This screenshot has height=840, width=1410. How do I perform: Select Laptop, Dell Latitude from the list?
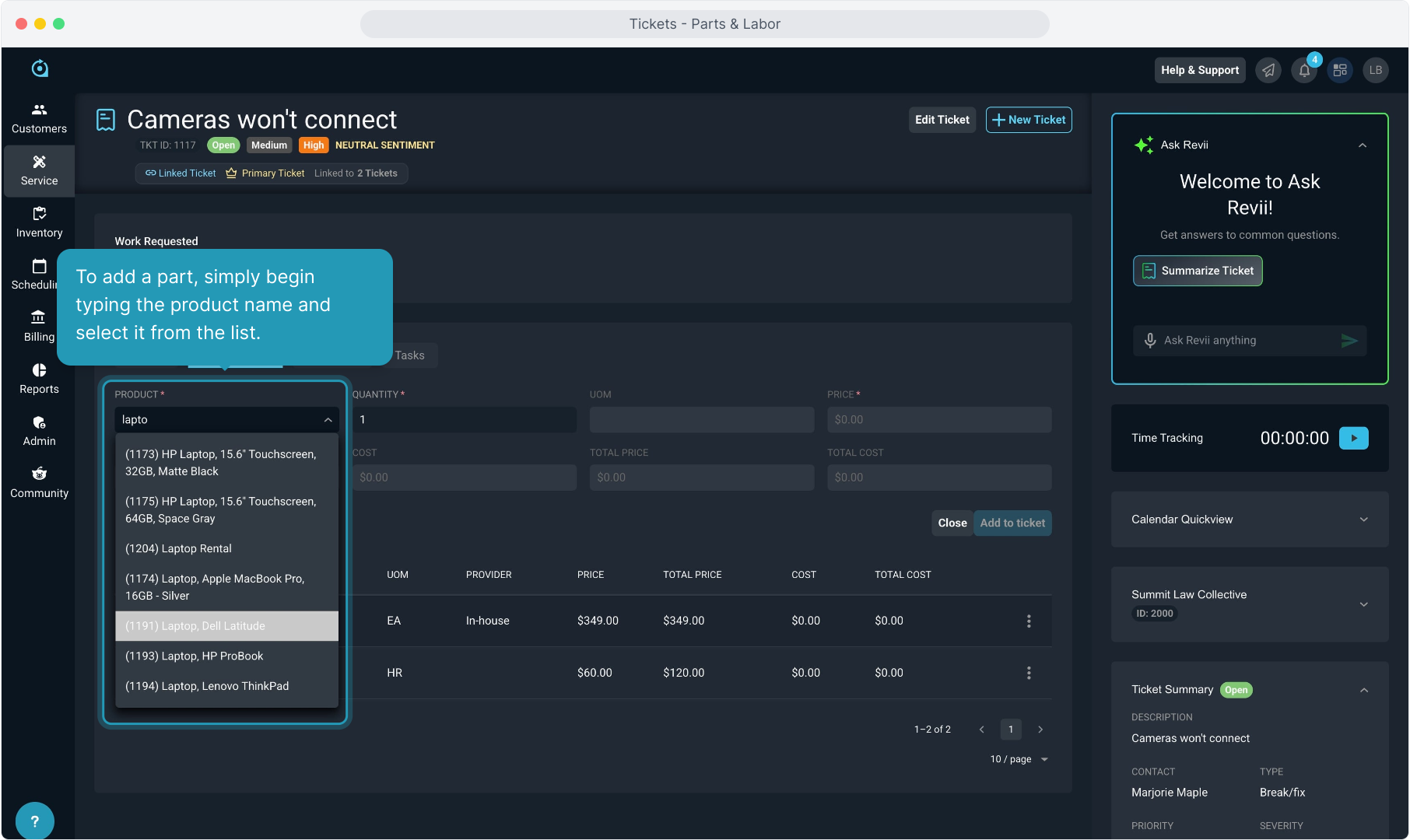(x=226, y=626)
